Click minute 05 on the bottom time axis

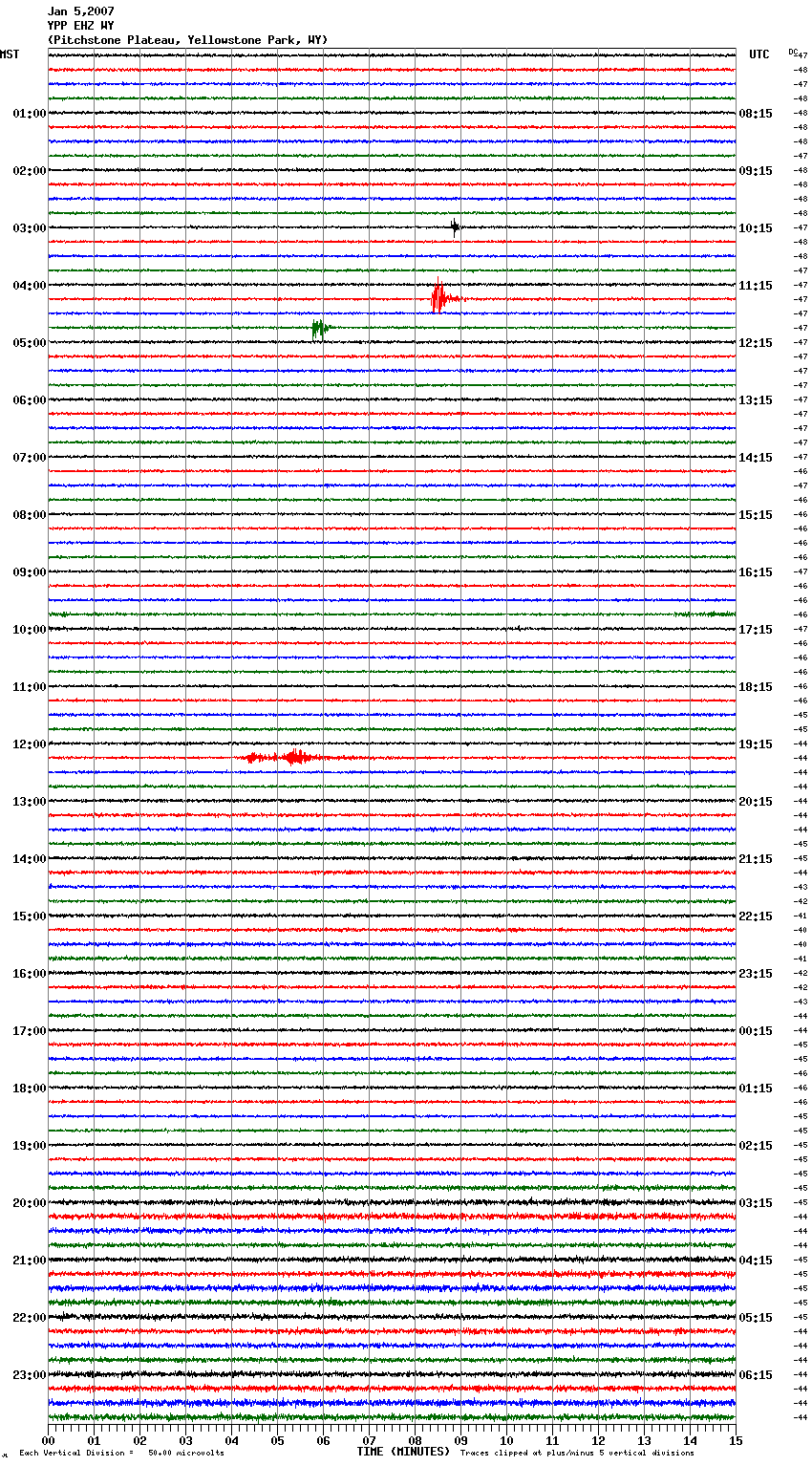[278, 1440]
